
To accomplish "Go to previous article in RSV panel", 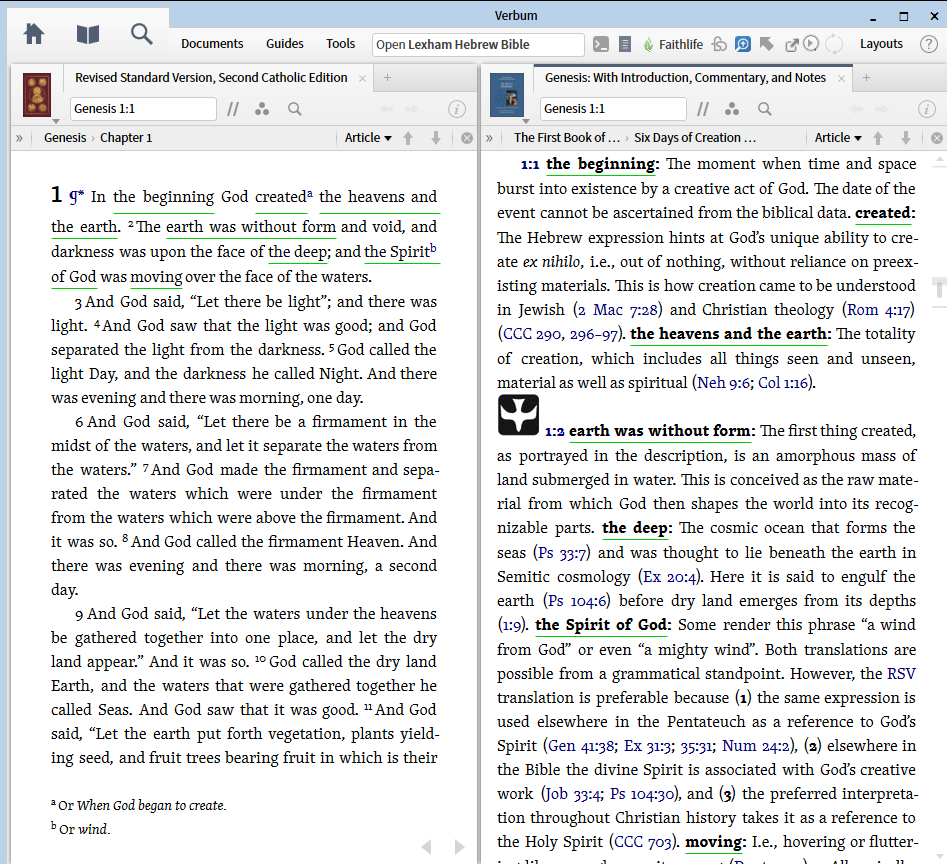I will (x=408, y=138).
